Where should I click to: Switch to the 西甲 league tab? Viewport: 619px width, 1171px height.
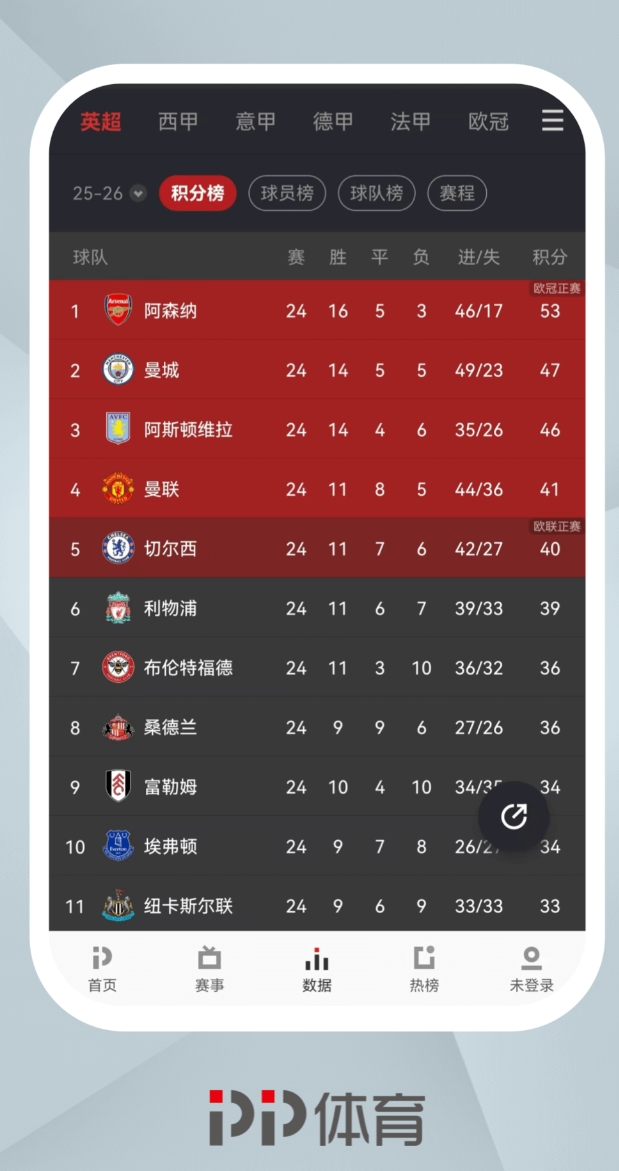pyautogui.click(x=177, y=120)
